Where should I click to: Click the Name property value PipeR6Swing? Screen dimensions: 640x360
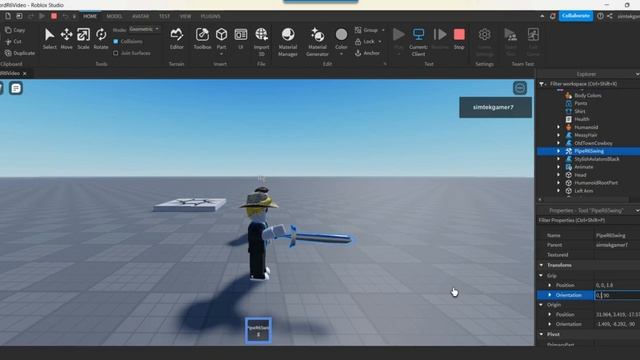tap(611, 236)
